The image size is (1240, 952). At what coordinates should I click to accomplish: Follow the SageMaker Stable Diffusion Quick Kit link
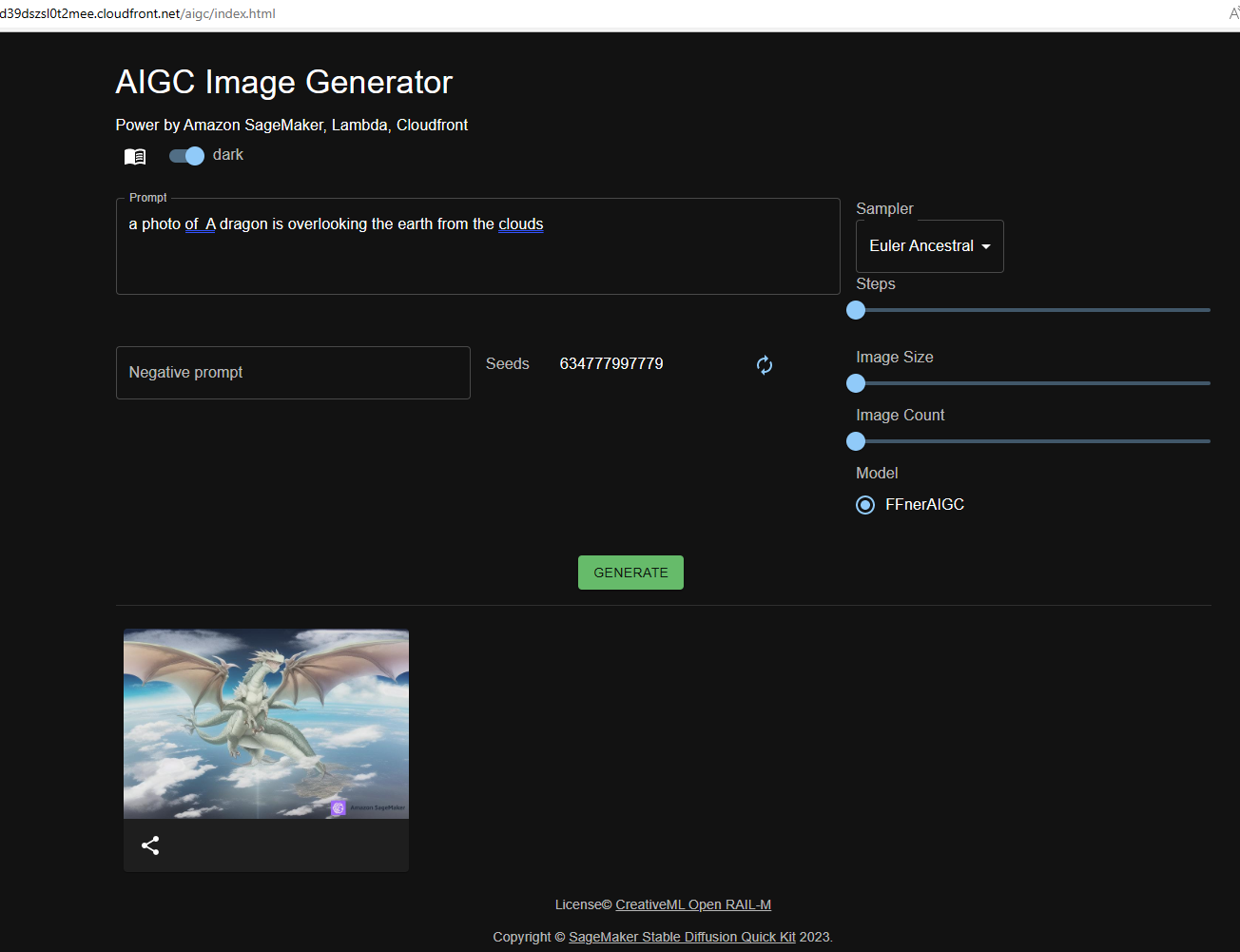[x=682, y=937]
